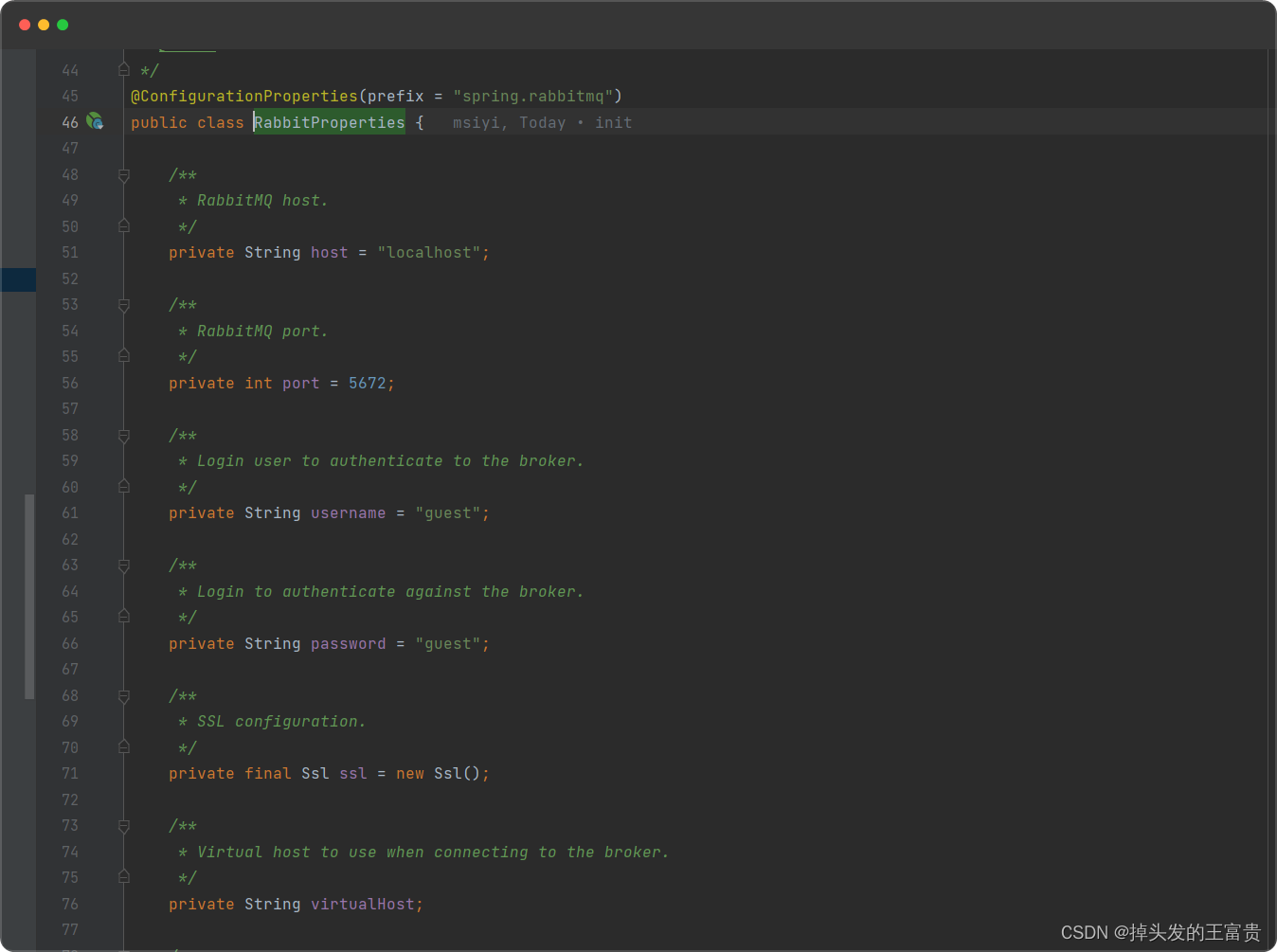
Task: Collapse the comment fold marker at line 48
Action: click(124, 175)
